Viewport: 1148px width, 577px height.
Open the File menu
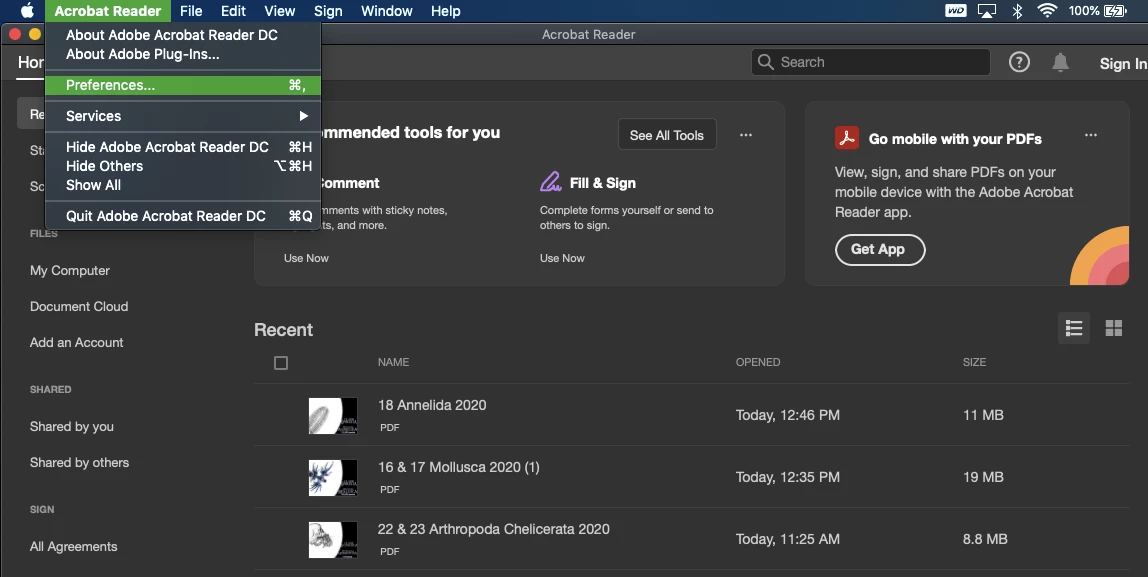click(191, 11)
